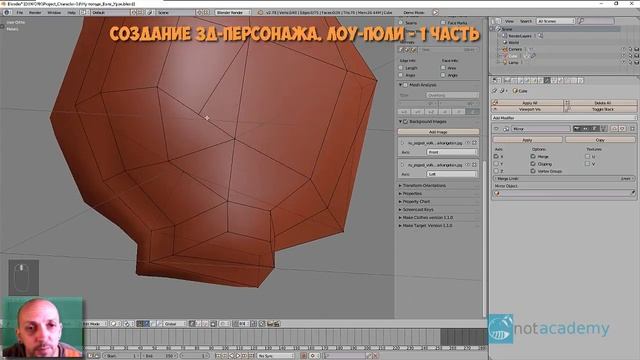Collapse the Background Images panel
The height and width of the screenshot is (360, 640).
coord(400,122)
